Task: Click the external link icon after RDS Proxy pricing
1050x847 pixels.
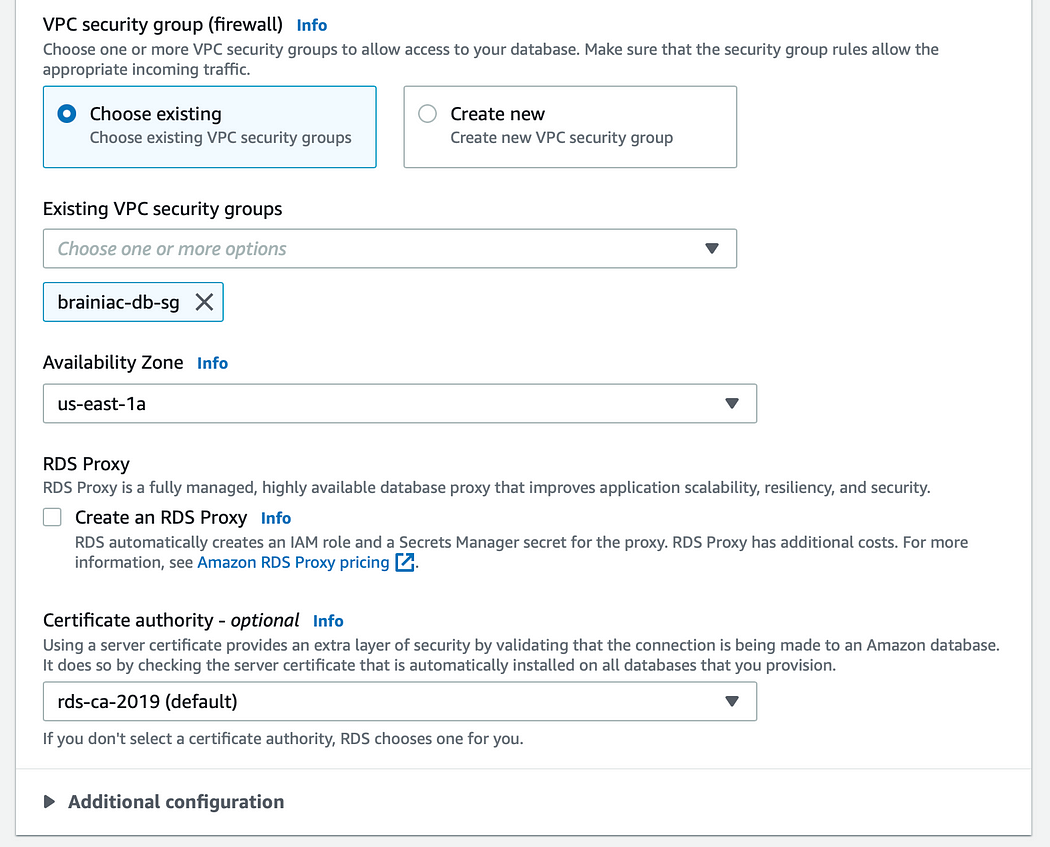Action: [404, 562]
